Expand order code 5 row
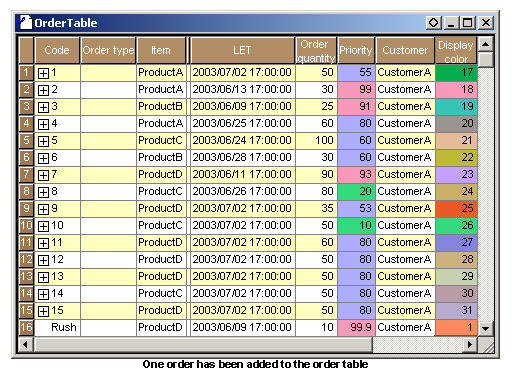 click(x=43, y=141)
